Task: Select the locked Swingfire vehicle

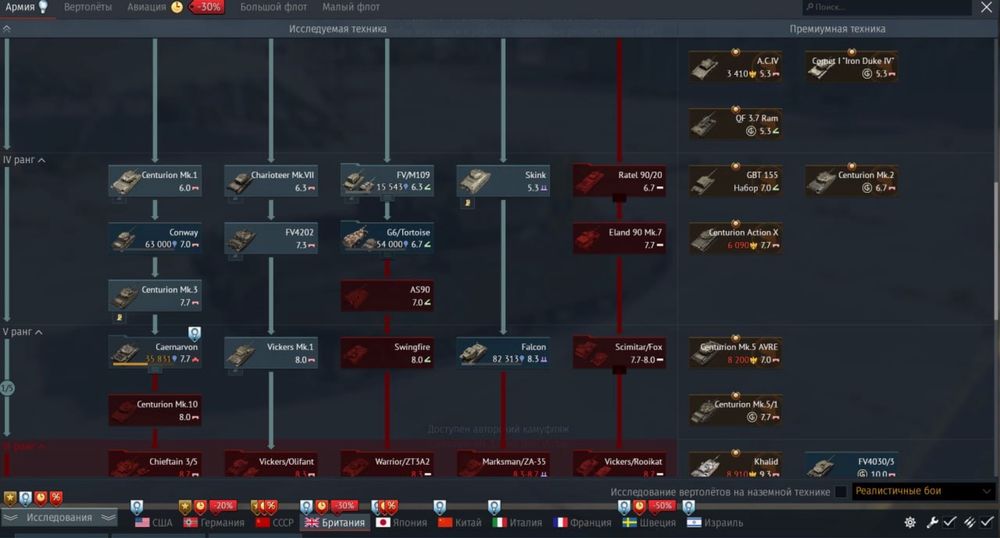Action: click(x=387, y=353)
